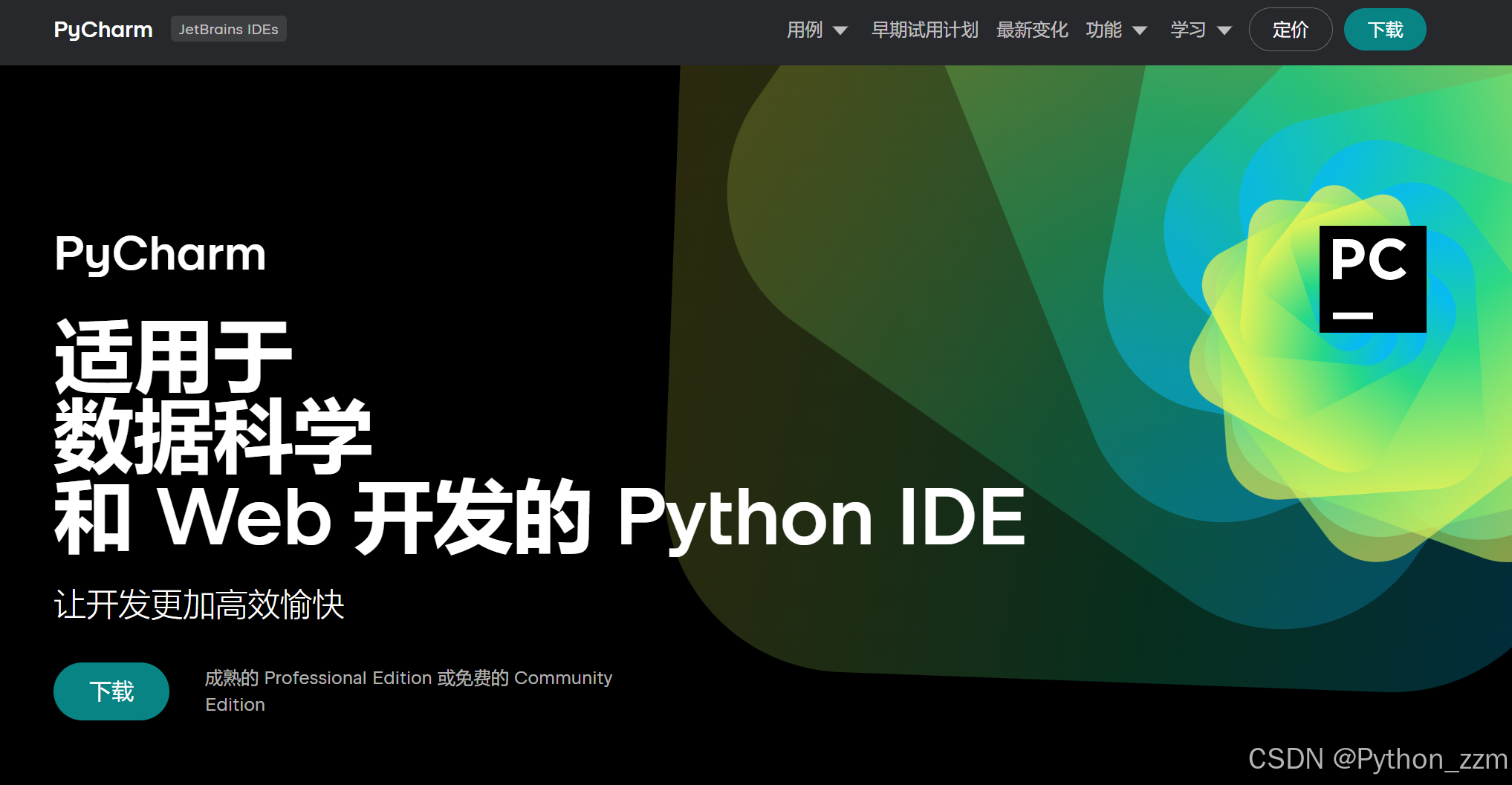The image size is (1512, 785).
Task: Open the 学习 menu
Action: pyautogui.click(x=1188, y=30)
